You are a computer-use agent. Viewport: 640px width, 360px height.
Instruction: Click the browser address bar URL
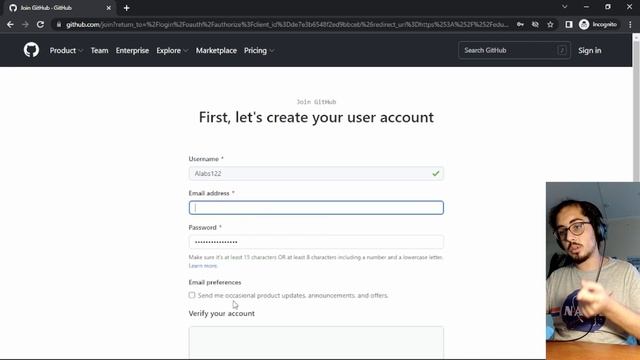[x=287, y=24]
